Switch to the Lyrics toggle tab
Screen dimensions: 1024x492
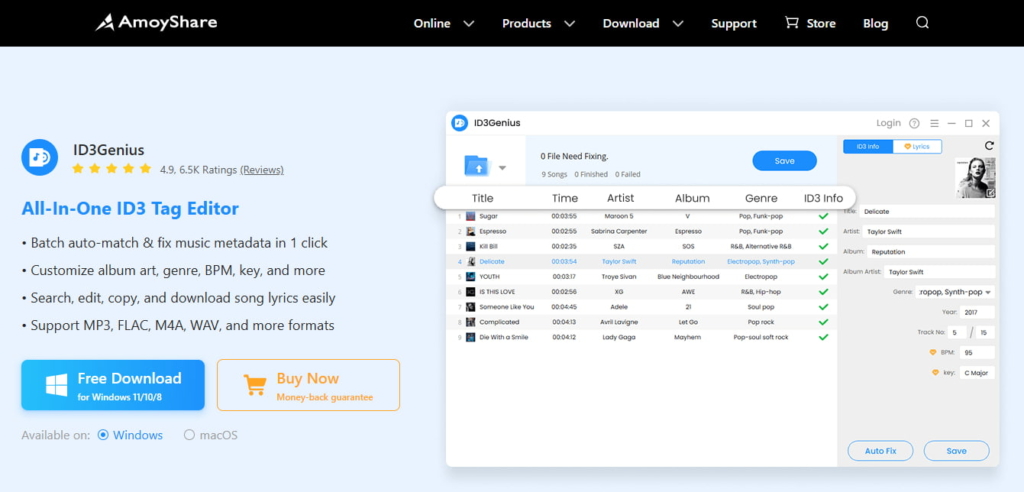click(917, 146)
